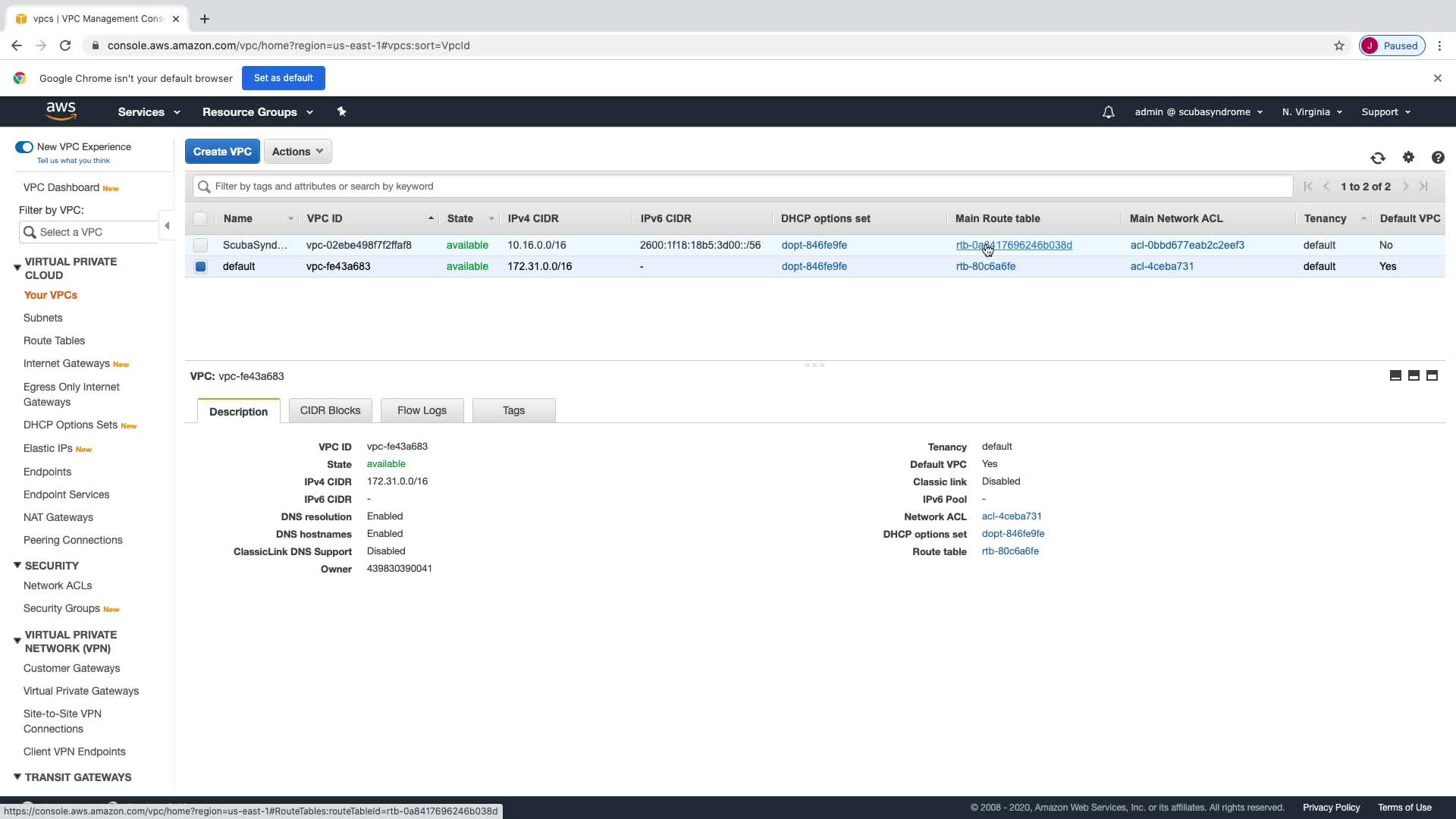
Task: Uncheck the default VPC row checkbox
Action: [200, 266]
